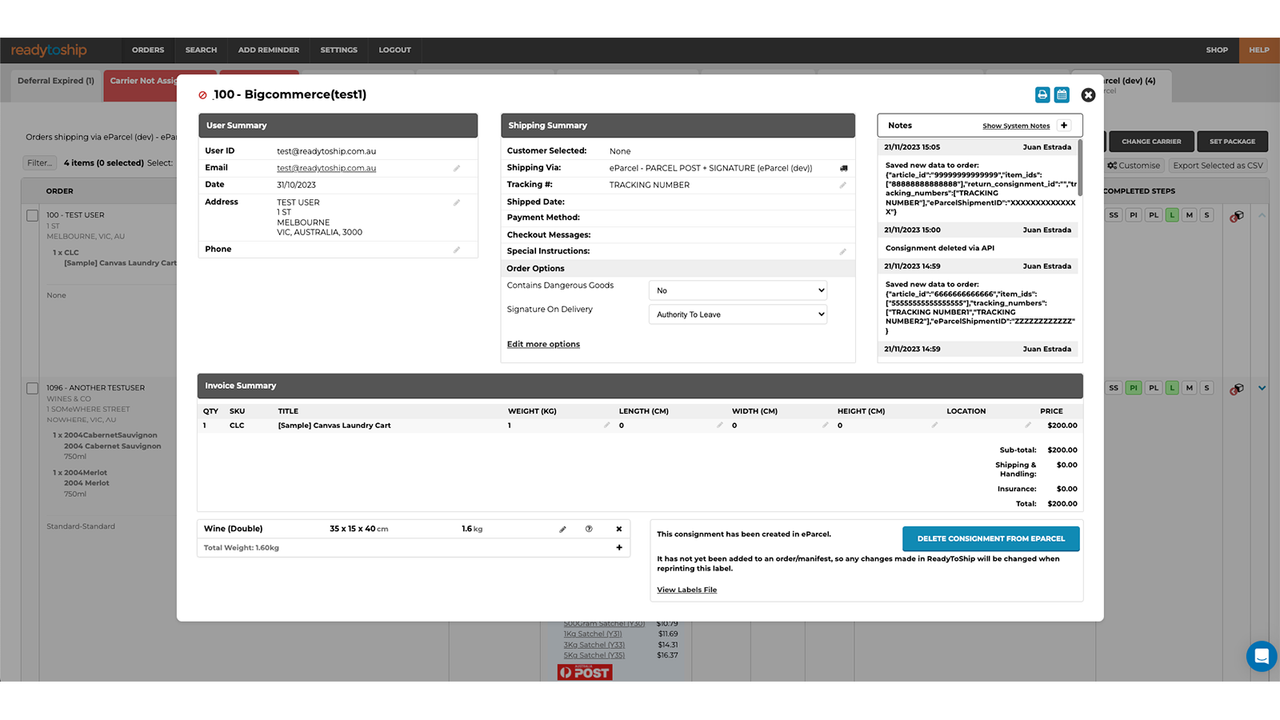Click Export Selected as CSV button
Image resolution: width=1280 pixels, height=720 pixels.
click(1218, 165)
